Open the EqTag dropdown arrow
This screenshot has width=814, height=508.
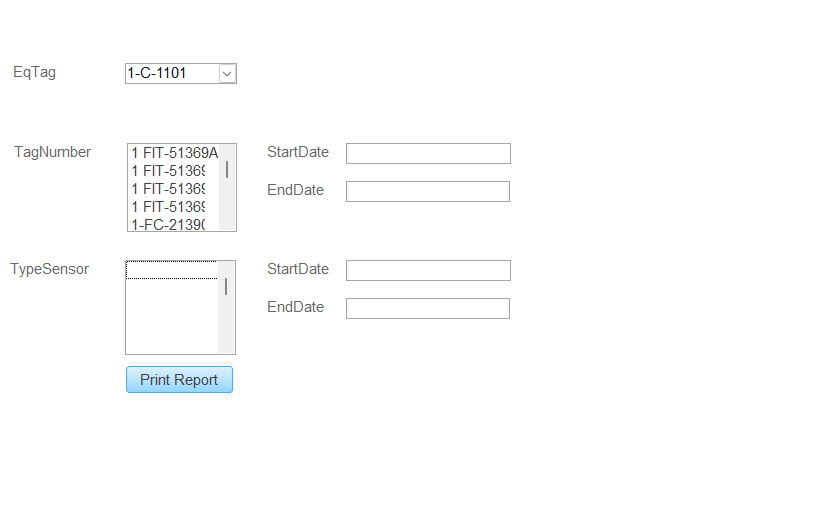(227, 73)
